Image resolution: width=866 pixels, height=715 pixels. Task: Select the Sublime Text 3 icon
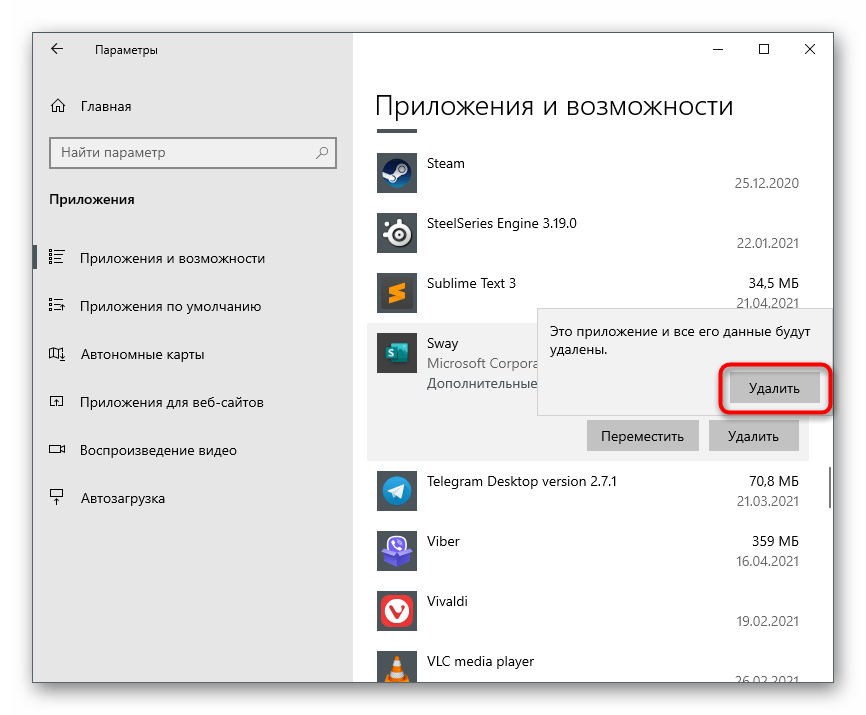[397, 293]
